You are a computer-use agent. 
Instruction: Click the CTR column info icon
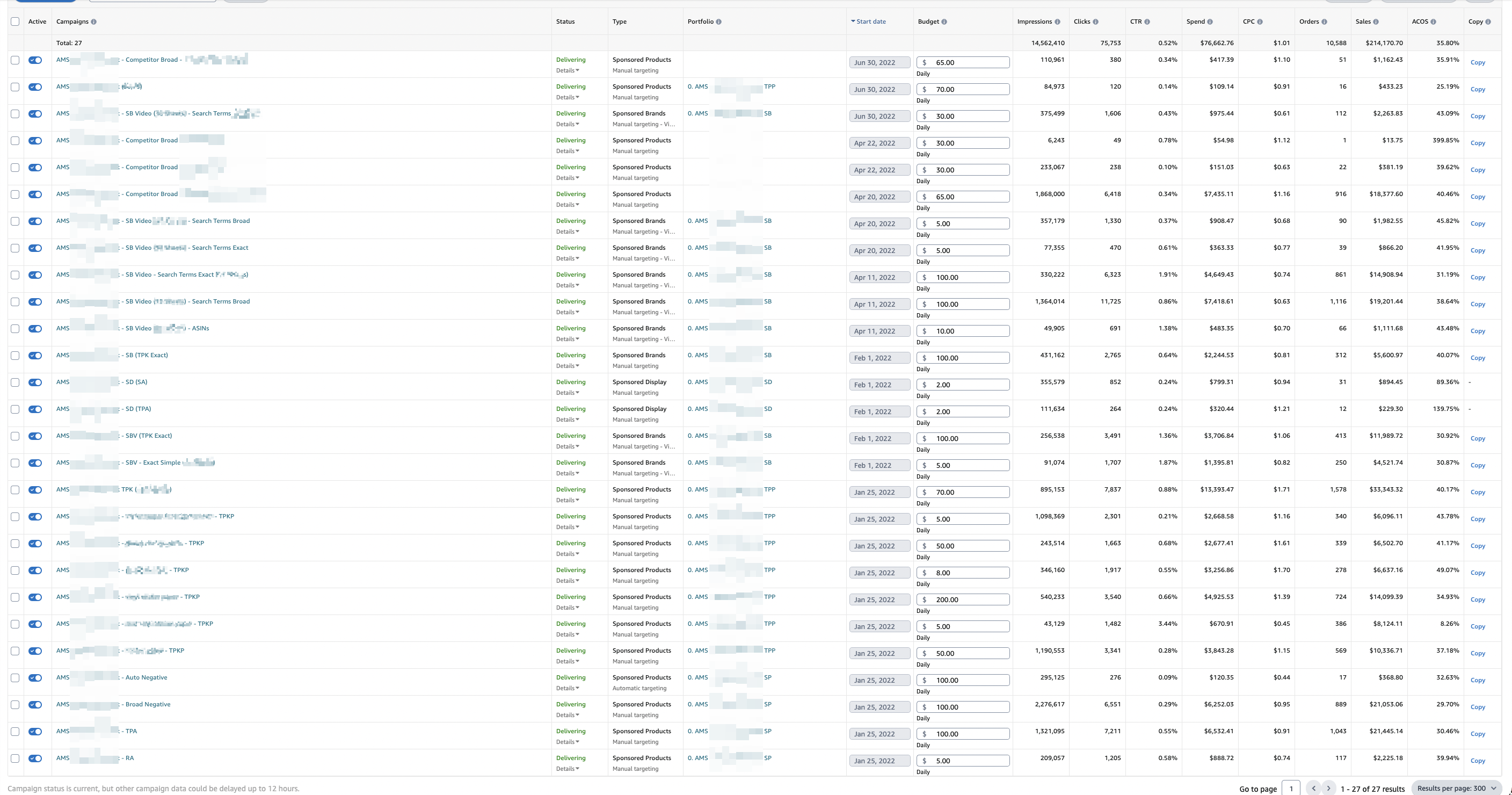coord(1148,21)
